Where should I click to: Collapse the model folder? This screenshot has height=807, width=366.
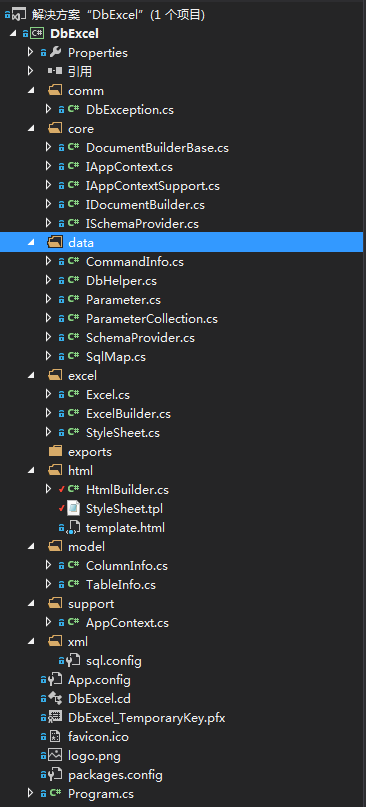[x=30, y=547]
